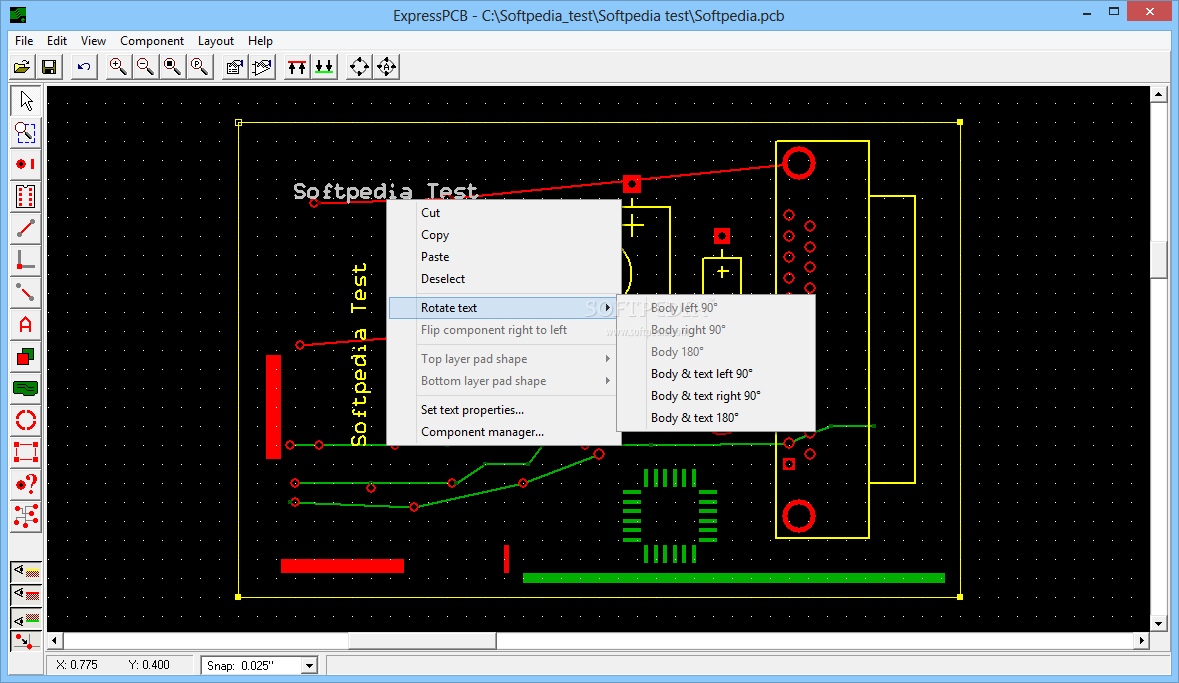Expand Top layer pad shape submenu arrow
The height and width of the screenshot is (683, 1179).
pos(608,359)
